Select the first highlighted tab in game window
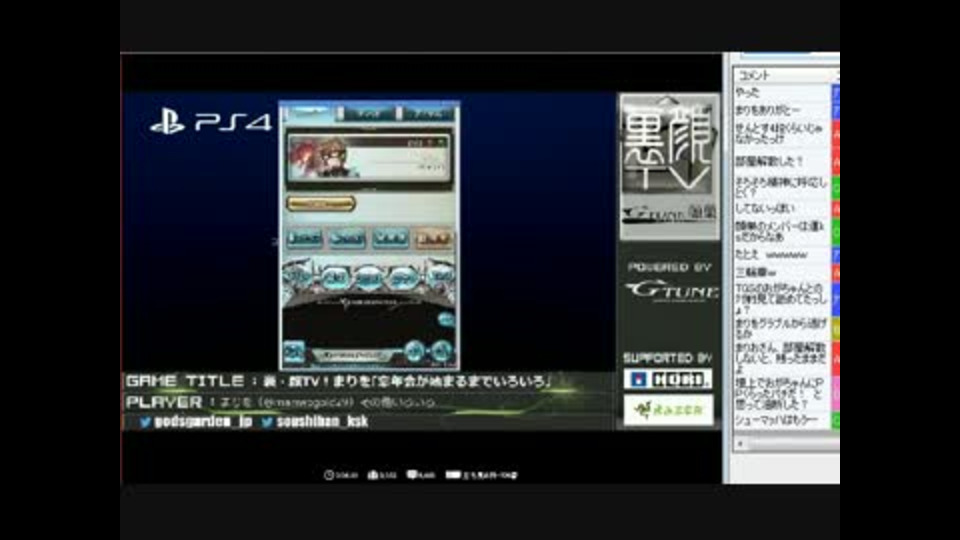The width and height of the screenshot is (960, 540). pos(309,112)
